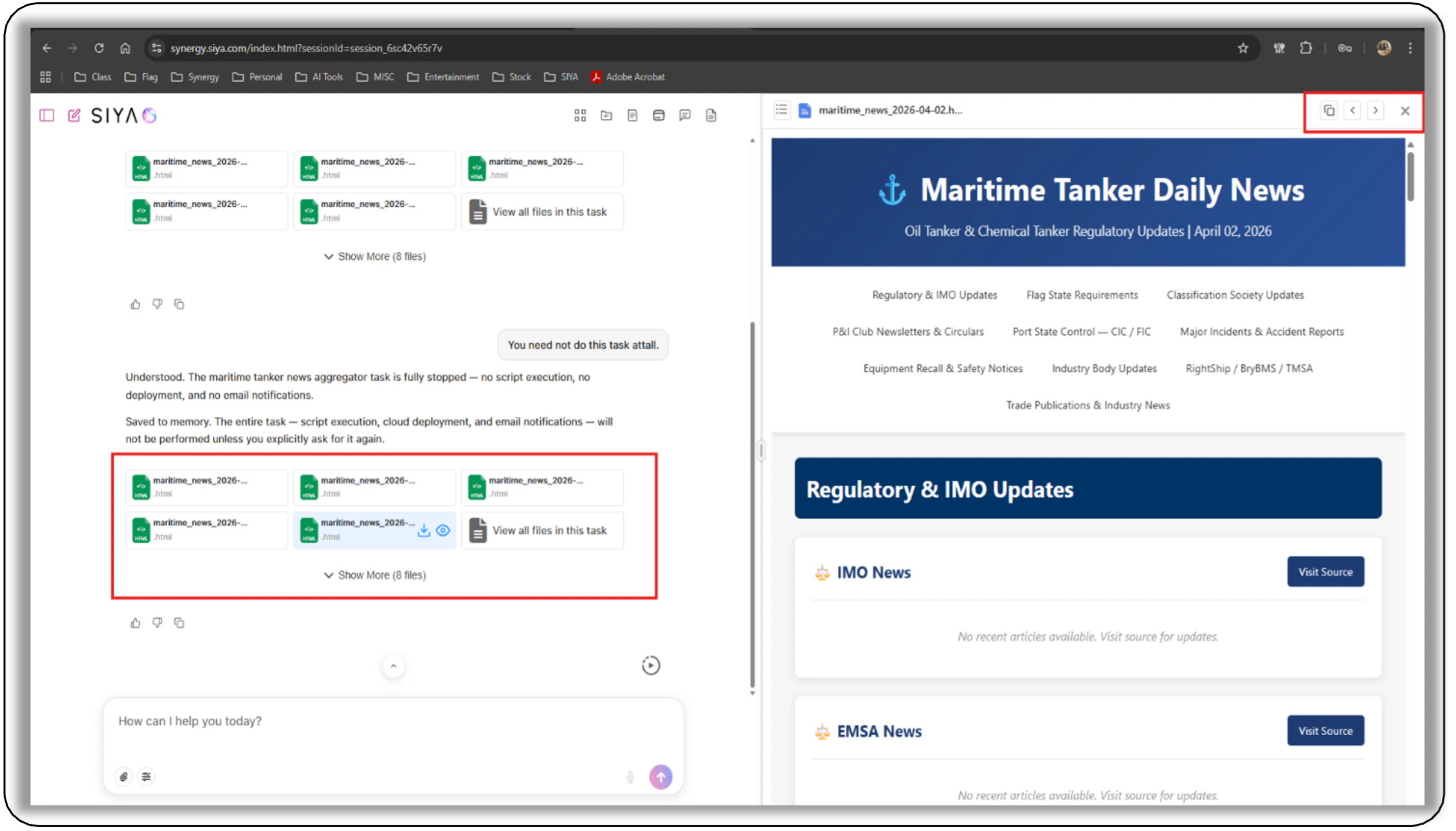The image size is (1456, 831).
Task: Jump to Regulatory & IMO Updates section
Action: click(x=934, y=295)
